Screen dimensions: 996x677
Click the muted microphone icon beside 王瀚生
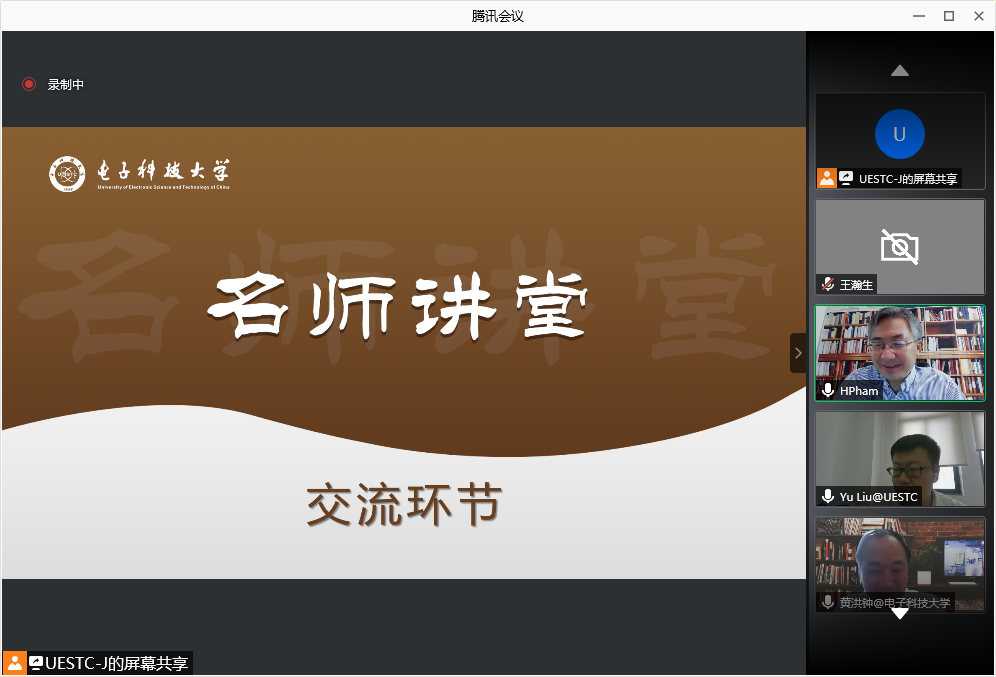click(827, 284)
